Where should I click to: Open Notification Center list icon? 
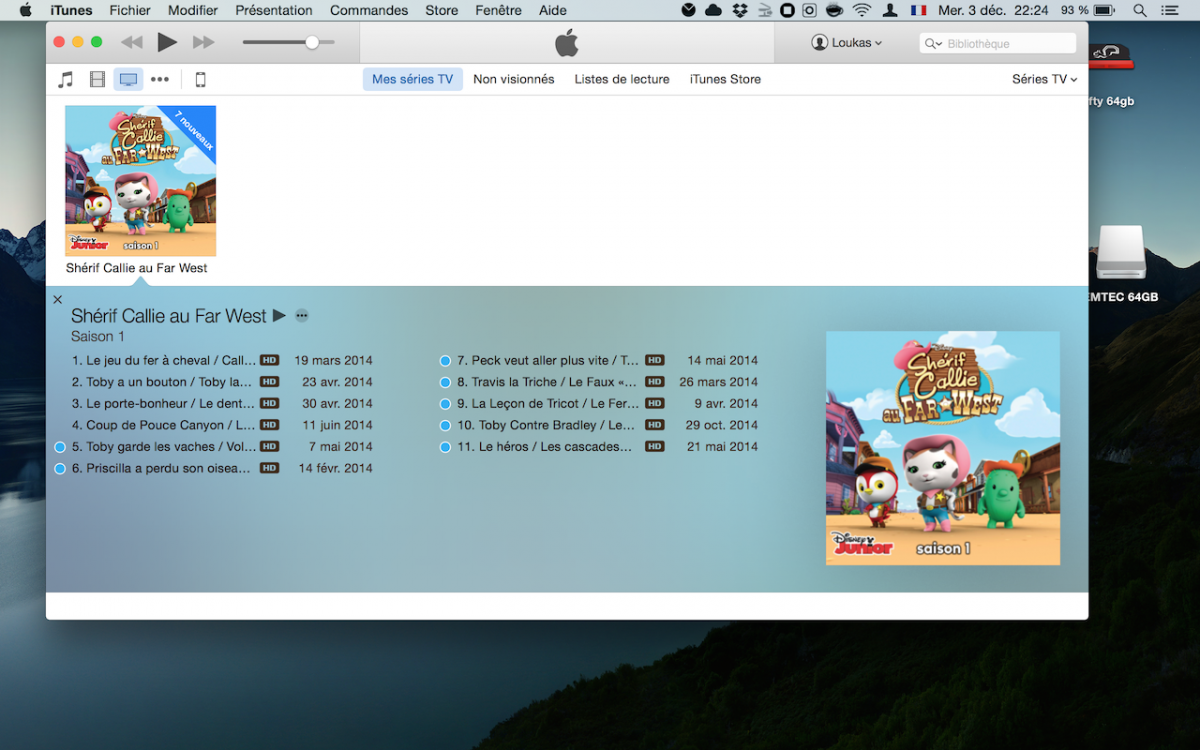pos(1170,10)
